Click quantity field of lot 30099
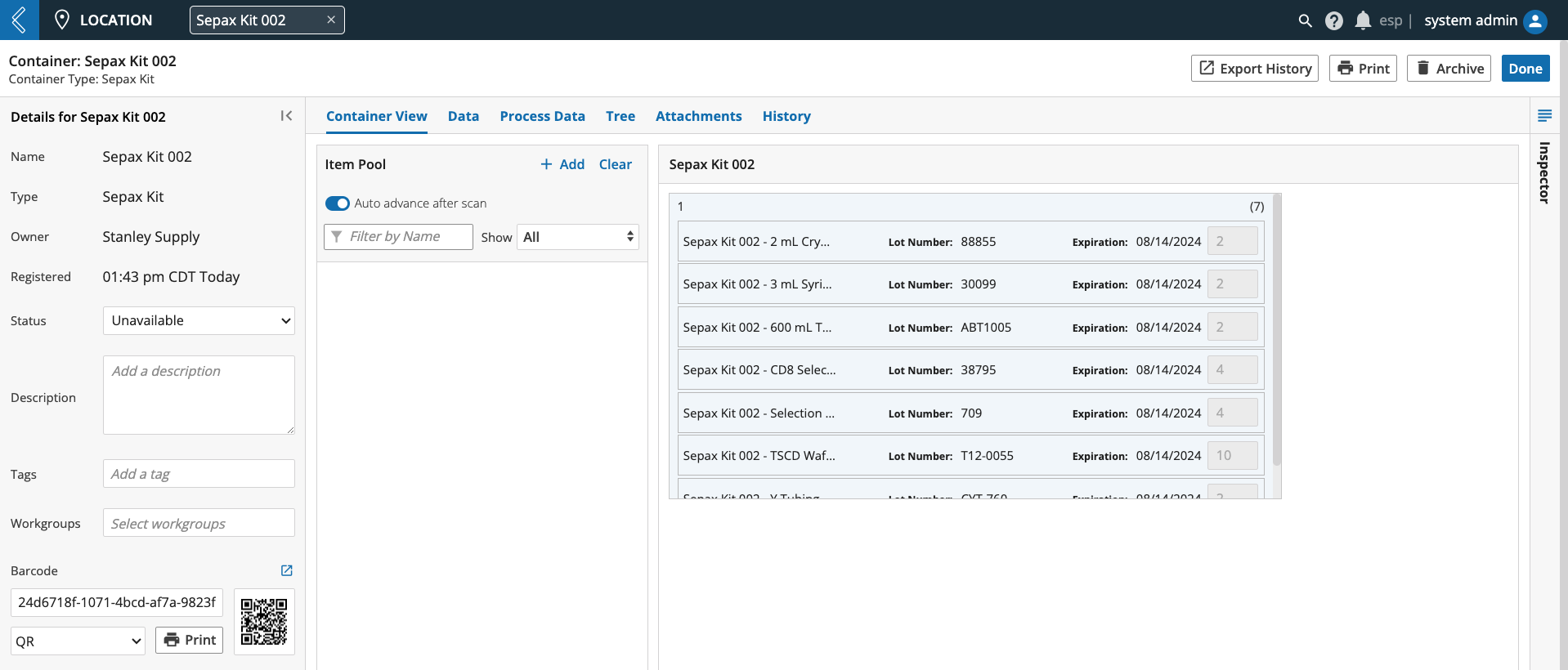 (x=1233, y=284)
